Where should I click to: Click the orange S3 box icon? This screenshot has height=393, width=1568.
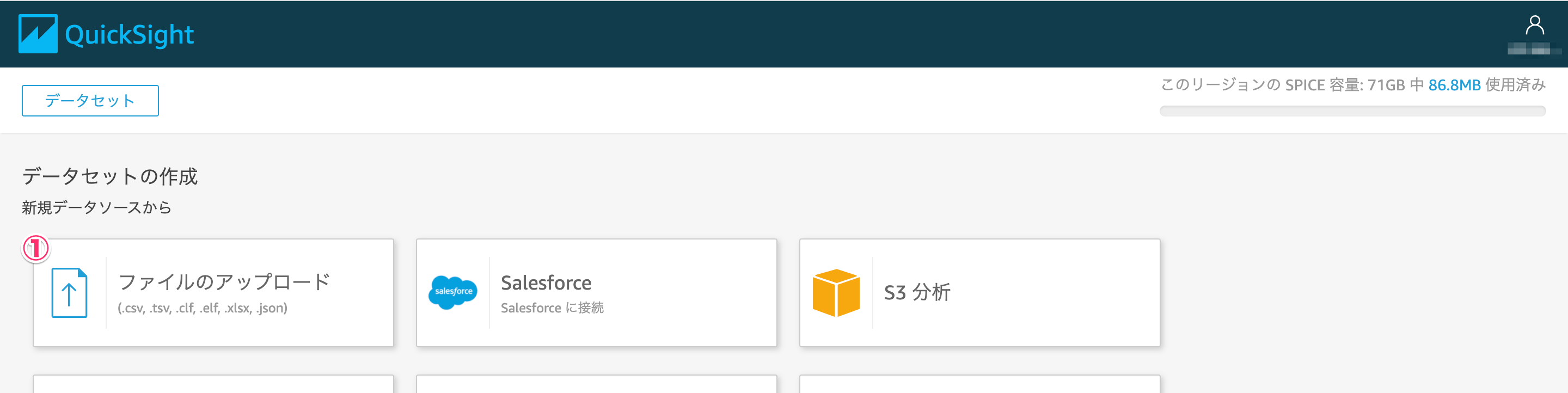(x=836, y=293)
